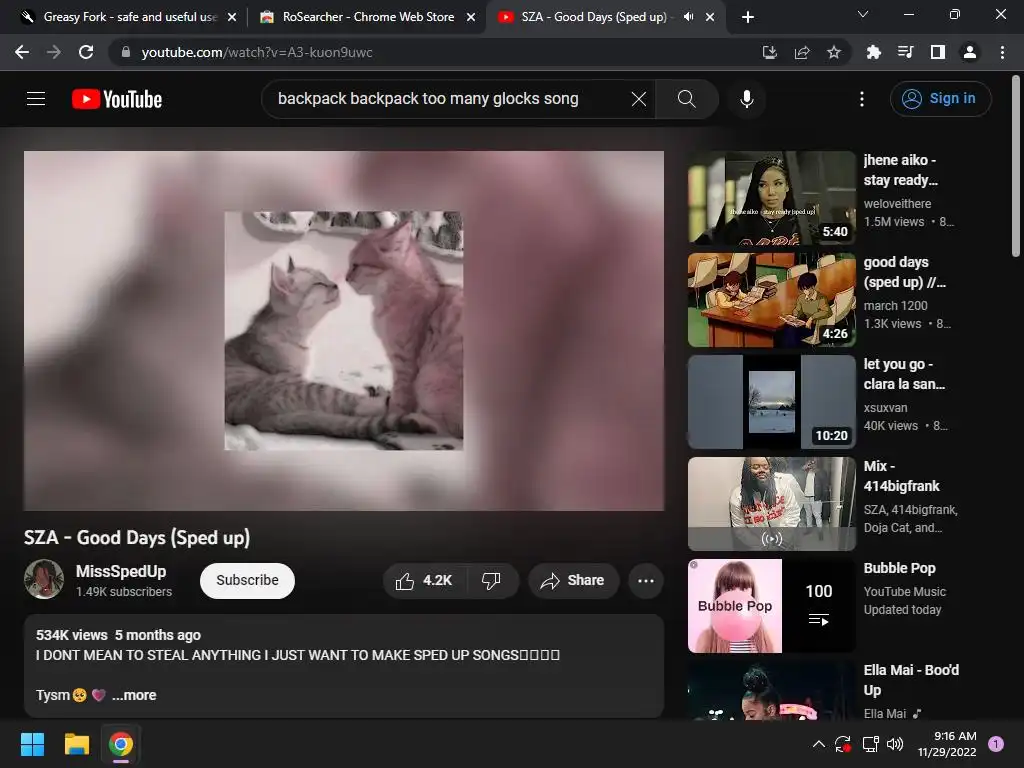Close the Greasy Fork tab
This screenshot has height=768, width=1024.
pos(232,17)
